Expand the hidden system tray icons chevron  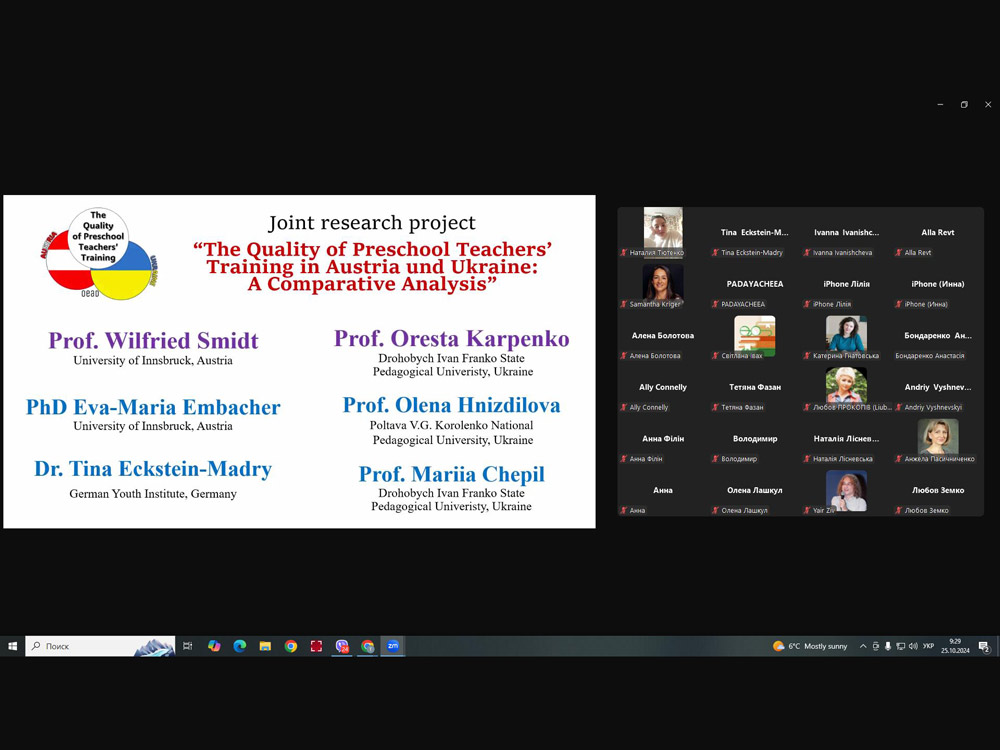pyautogui.click(x=863, y=646)
